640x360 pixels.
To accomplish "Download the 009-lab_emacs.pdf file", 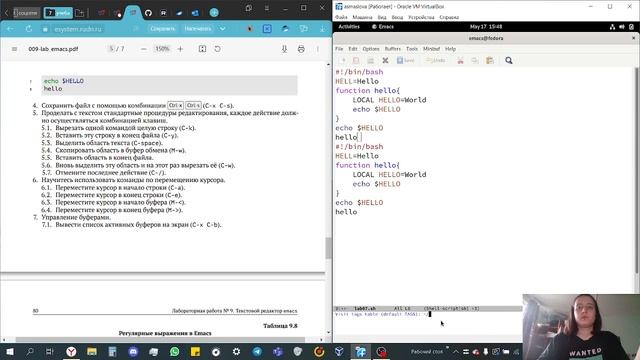I will tap(284, 49).
